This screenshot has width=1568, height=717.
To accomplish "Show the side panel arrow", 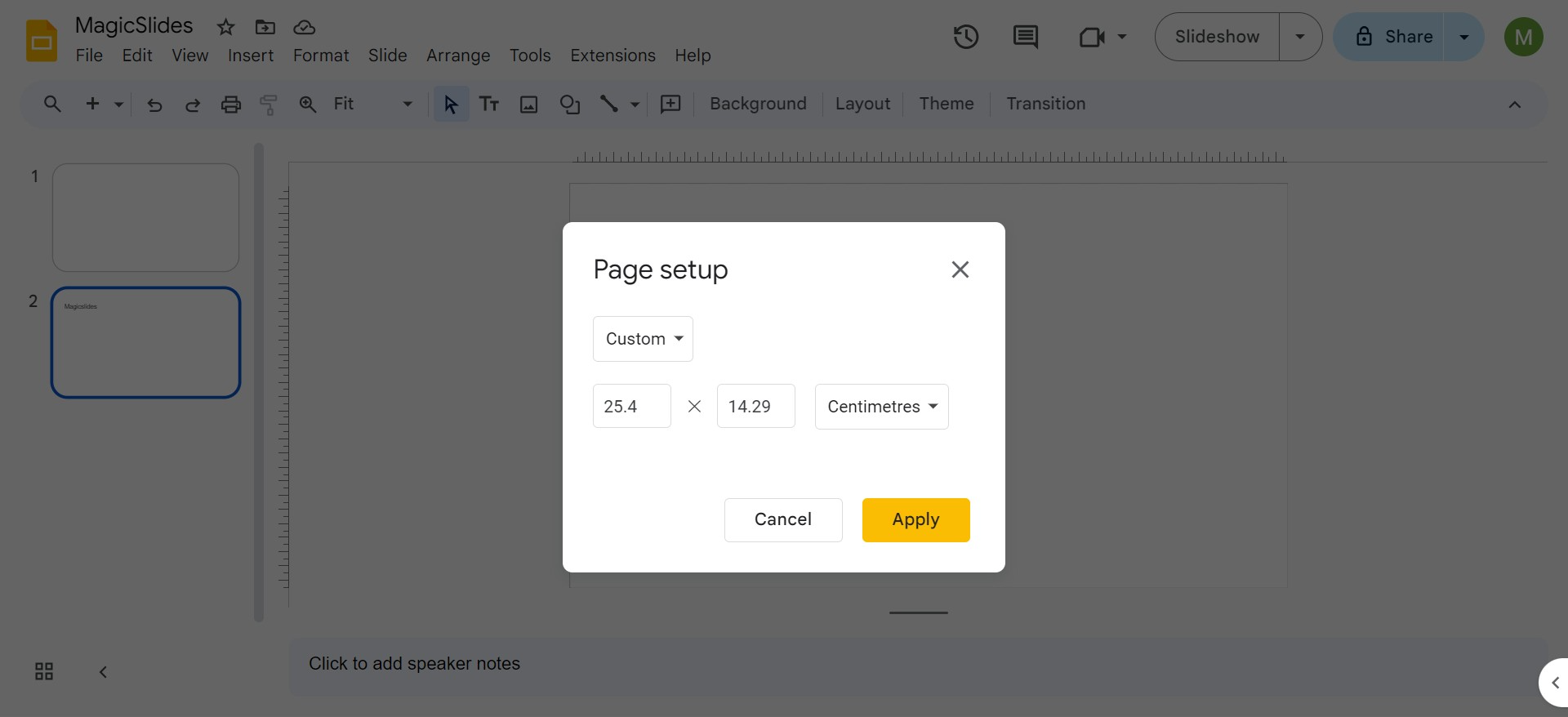I will click(1555, 683).
